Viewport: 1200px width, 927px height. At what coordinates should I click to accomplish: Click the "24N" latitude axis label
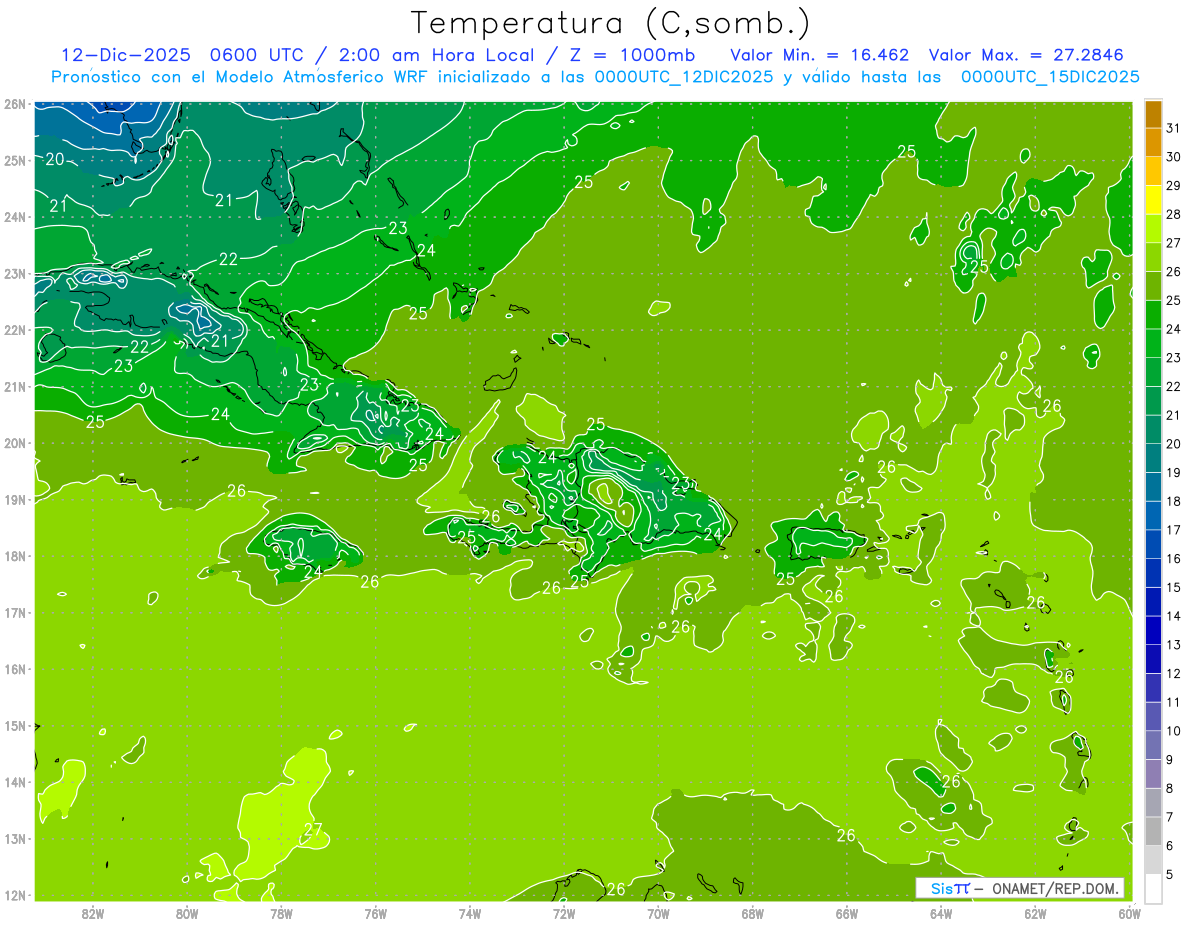(x=15, y=217)
